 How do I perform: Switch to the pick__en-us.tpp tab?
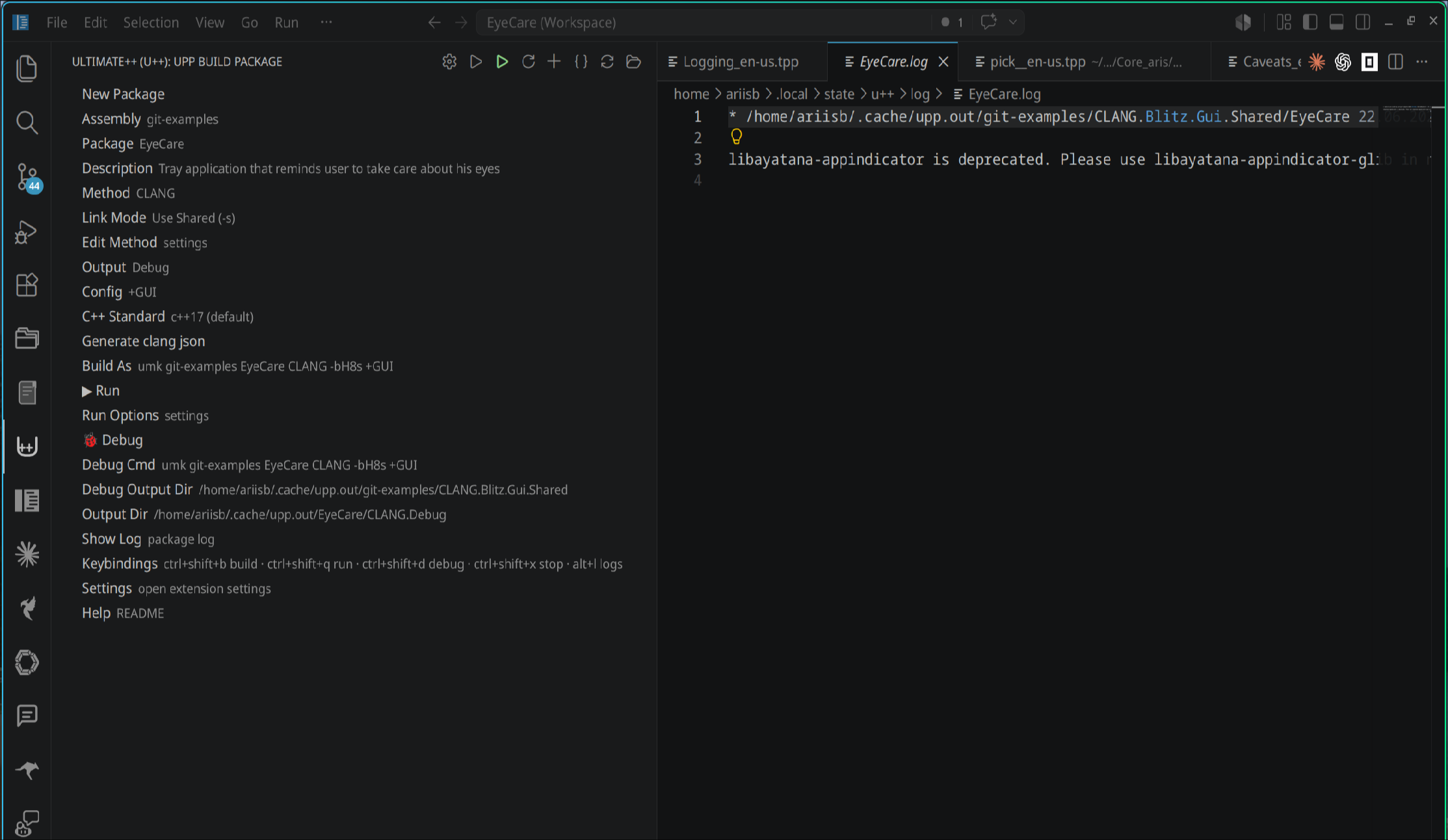(x=1084, y=62)
